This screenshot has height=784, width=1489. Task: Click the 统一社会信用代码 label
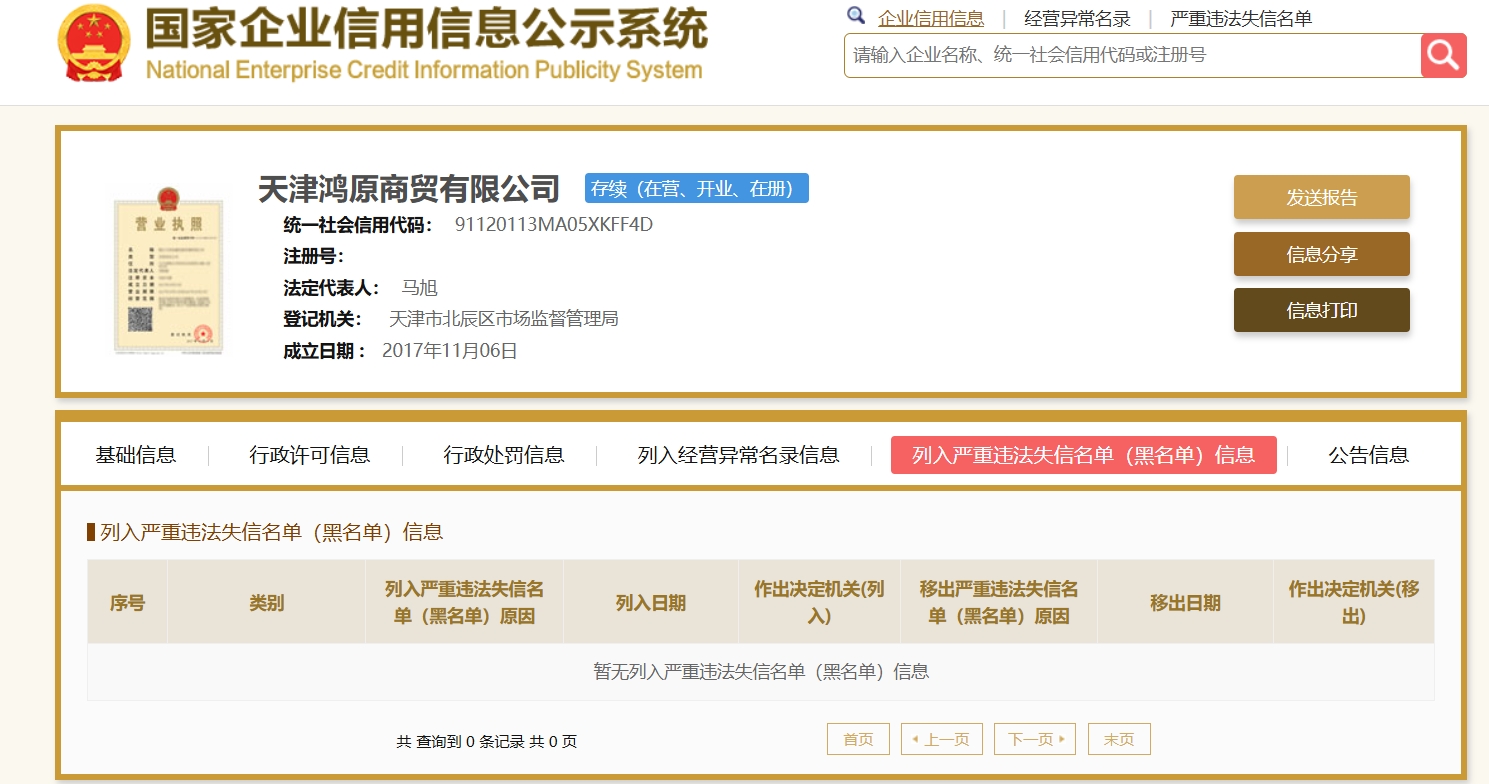(x=358, y=224)
